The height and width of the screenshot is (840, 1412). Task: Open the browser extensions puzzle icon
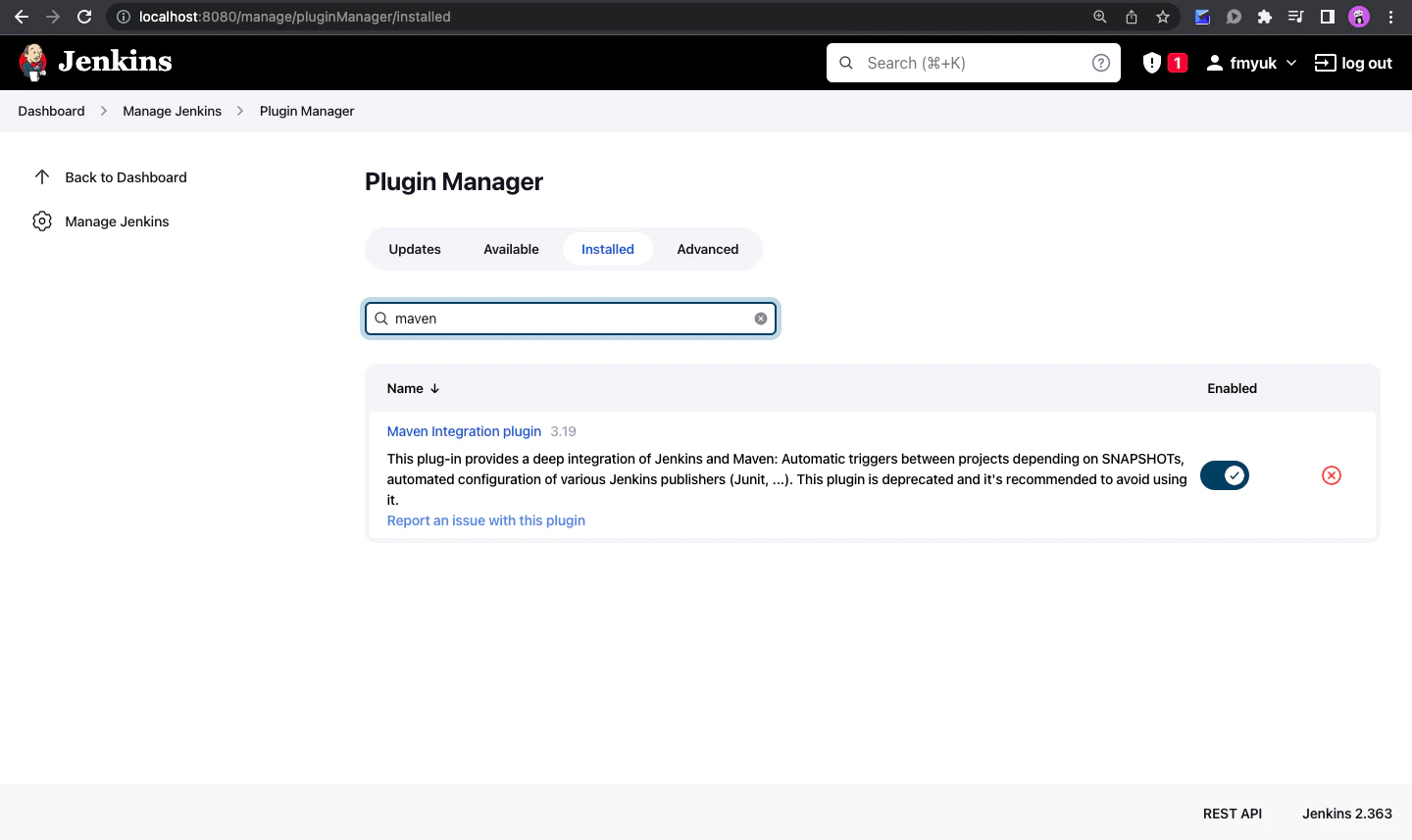coord(1265,17)
